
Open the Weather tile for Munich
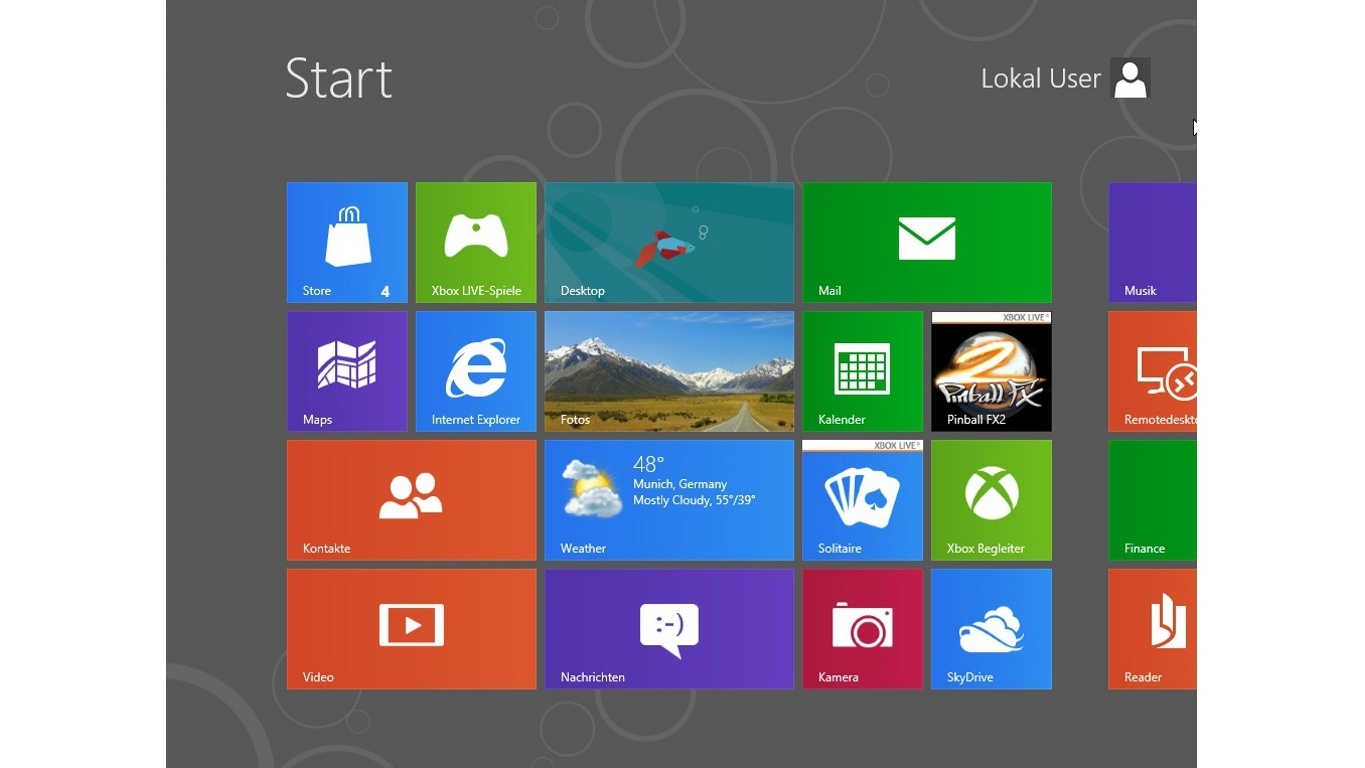tap(668, 499)
